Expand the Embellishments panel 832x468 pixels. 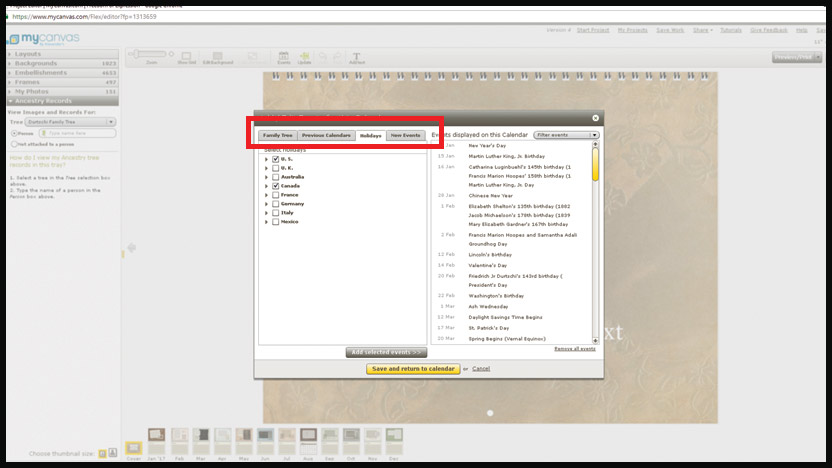click(63, 73)
